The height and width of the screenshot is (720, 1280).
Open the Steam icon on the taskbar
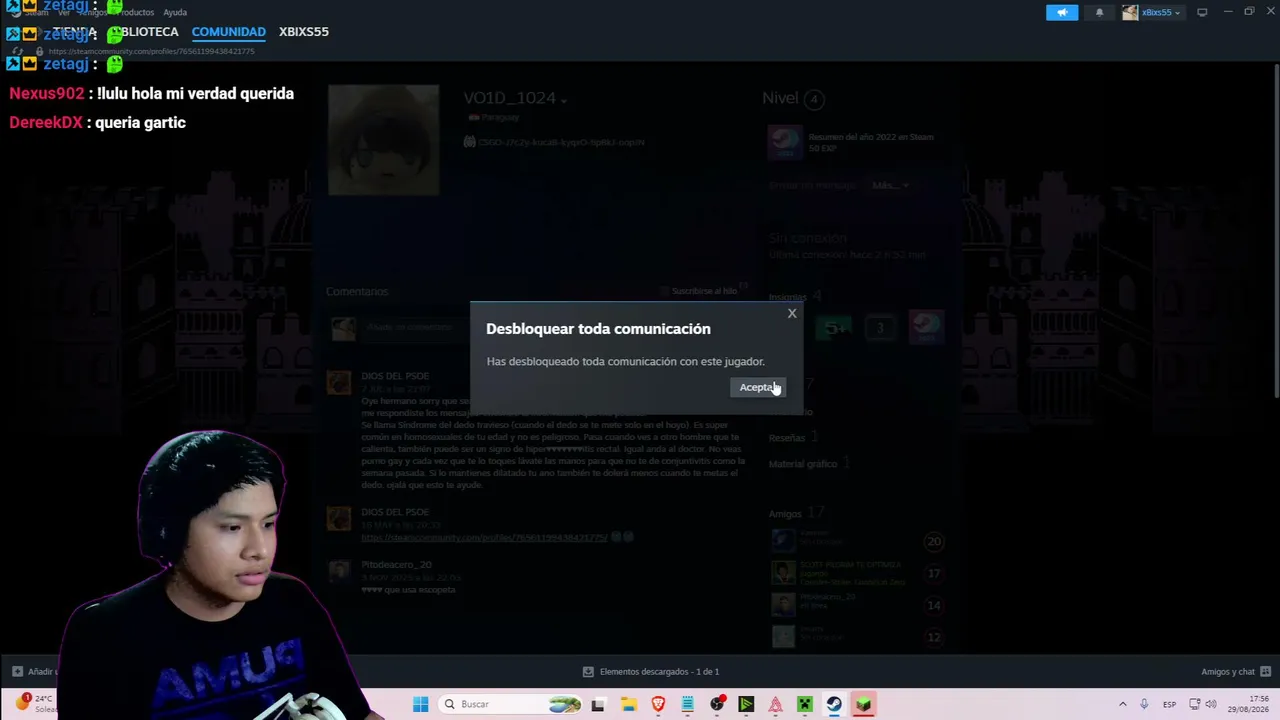(x=834, y=704)
